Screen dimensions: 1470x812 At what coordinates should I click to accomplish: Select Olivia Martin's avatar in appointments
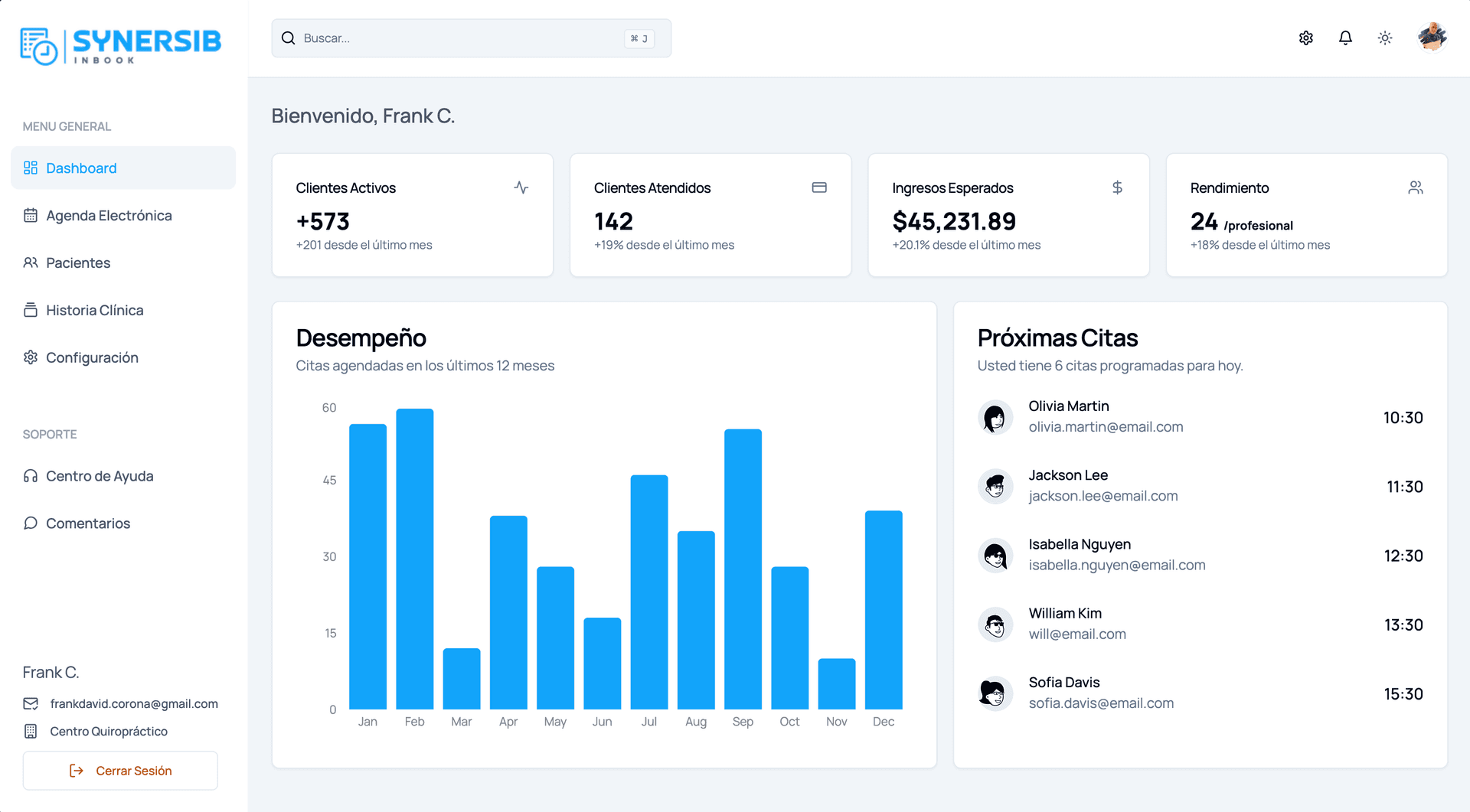995,418
